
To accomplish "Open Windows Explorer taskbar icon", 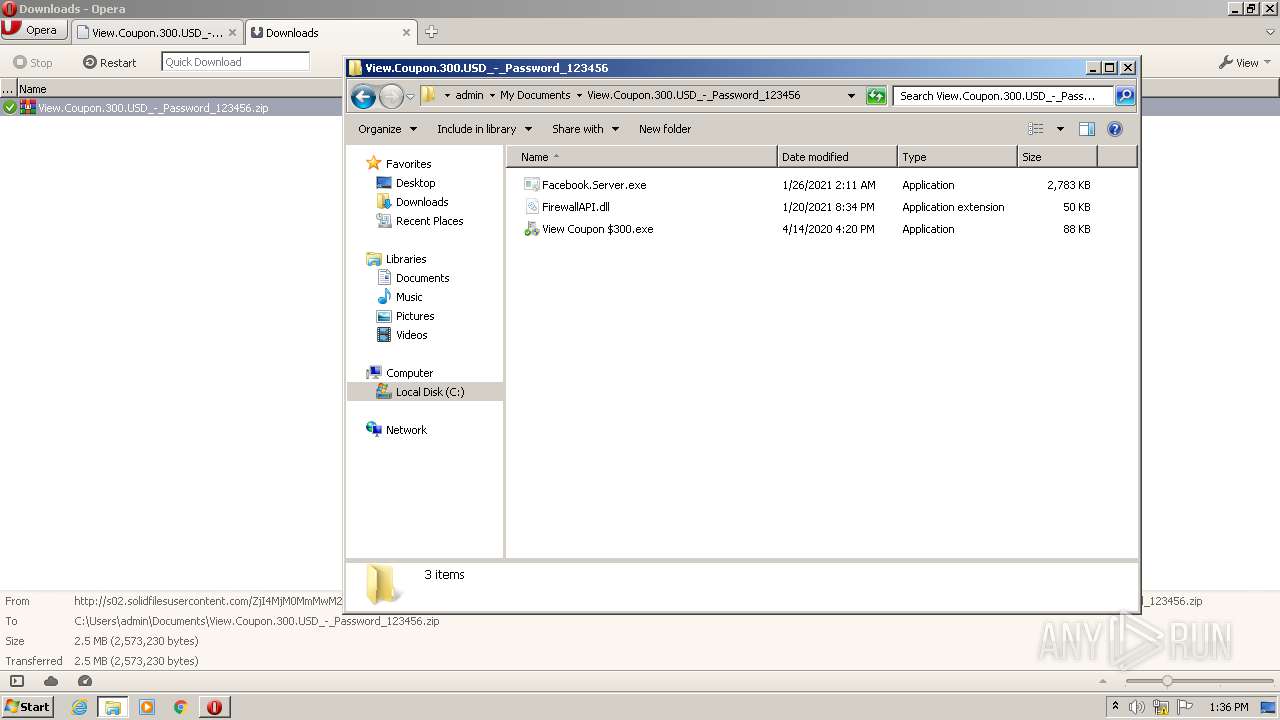I will (x=113, y=707).
